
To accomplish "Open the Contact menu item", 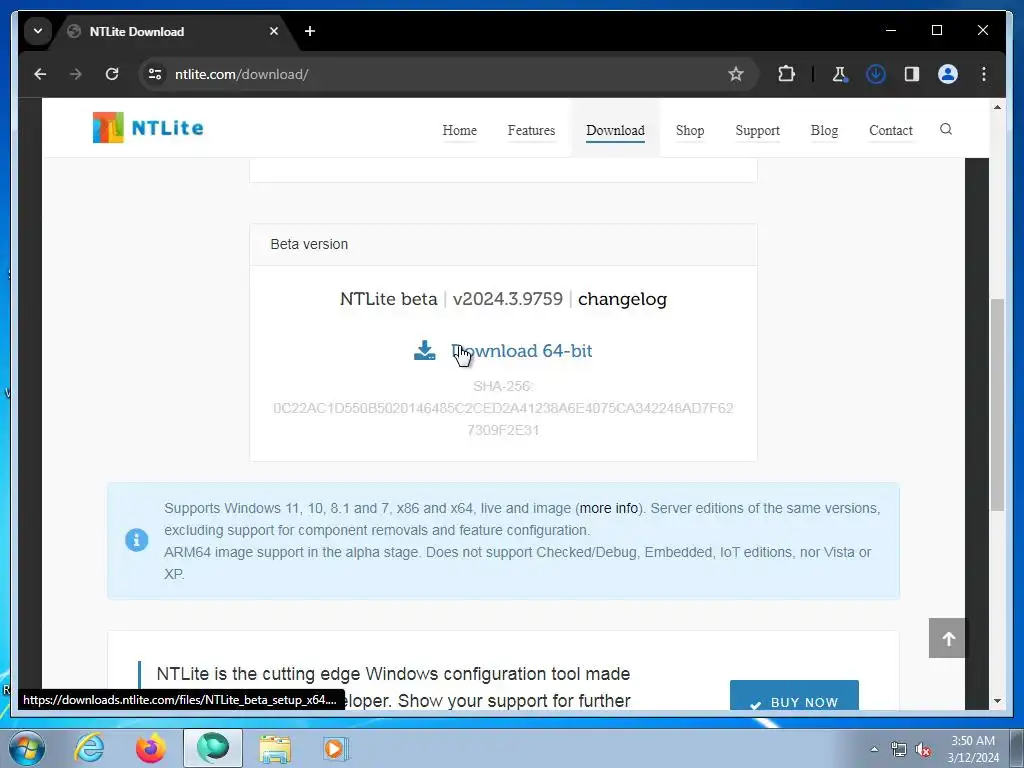I will point(891,130).
